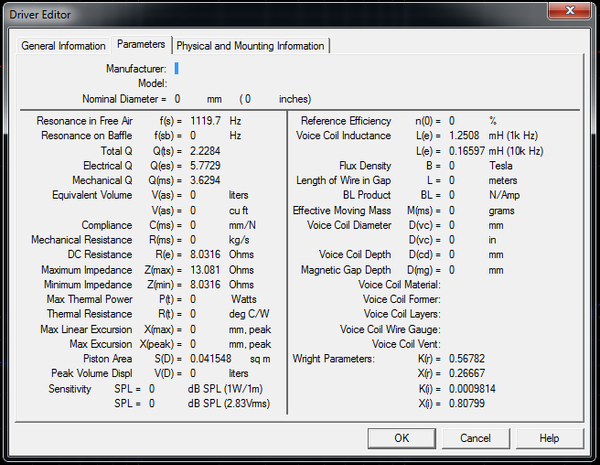Click the Q(es) value 5.7729
The width and height of the screenshot is (600, 465).
pyautogui.click(x=205, y=165)
